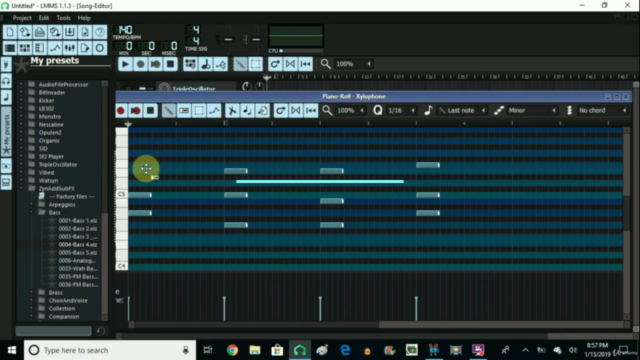
Task: Open the My Samples headphones sidebar tab
Action: coord(6,81)
